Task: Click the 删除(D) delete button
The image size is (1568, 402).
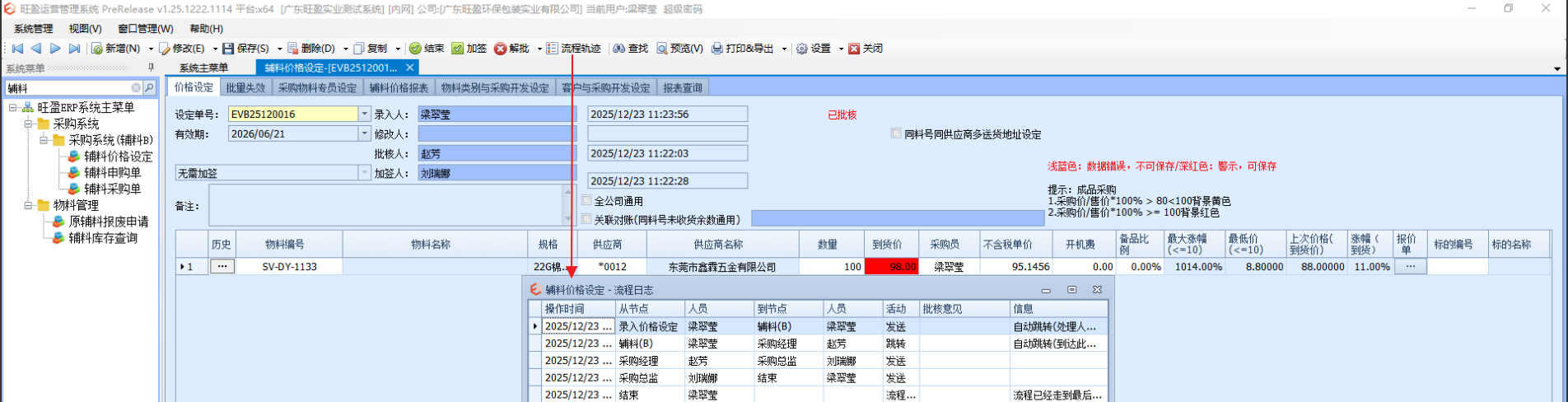Action: (x=311, y=49)
